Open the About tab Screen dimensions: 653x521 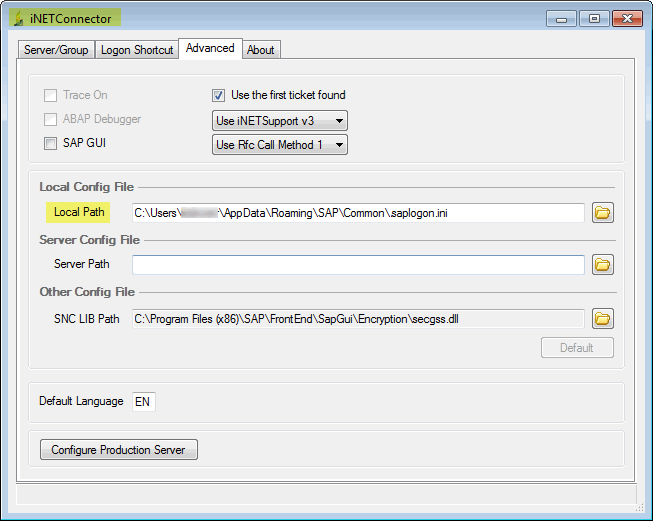pos(261,50)
